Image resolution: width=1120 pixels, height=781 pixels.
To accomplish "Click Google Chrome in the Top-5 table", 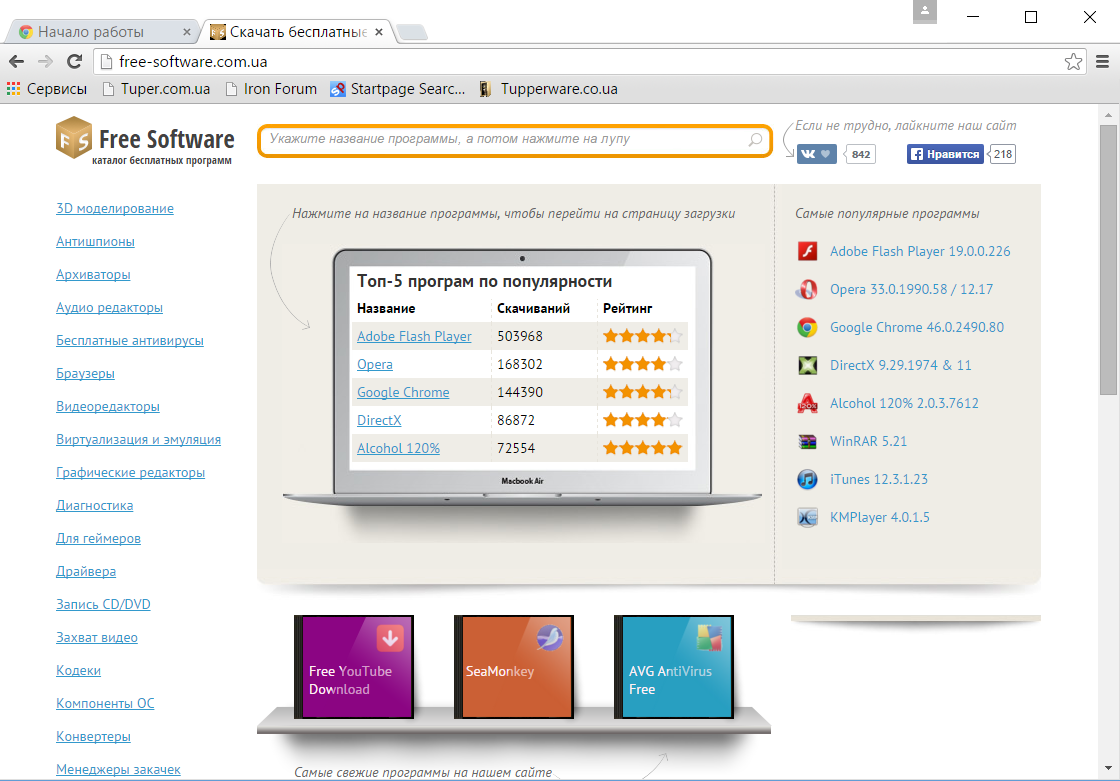I will 403,392.
